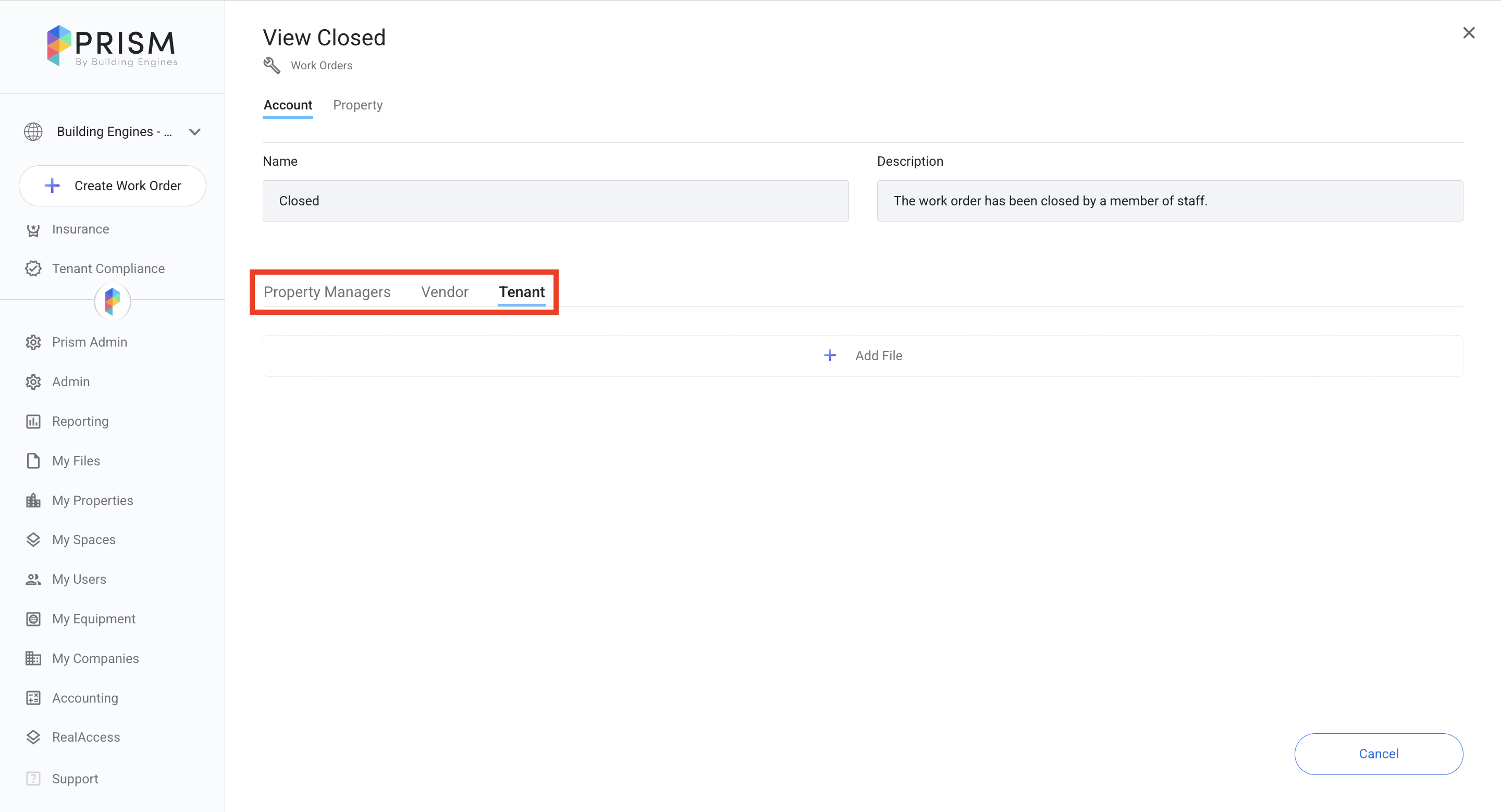Click the My Users people icon

click(x=33, y=579)
